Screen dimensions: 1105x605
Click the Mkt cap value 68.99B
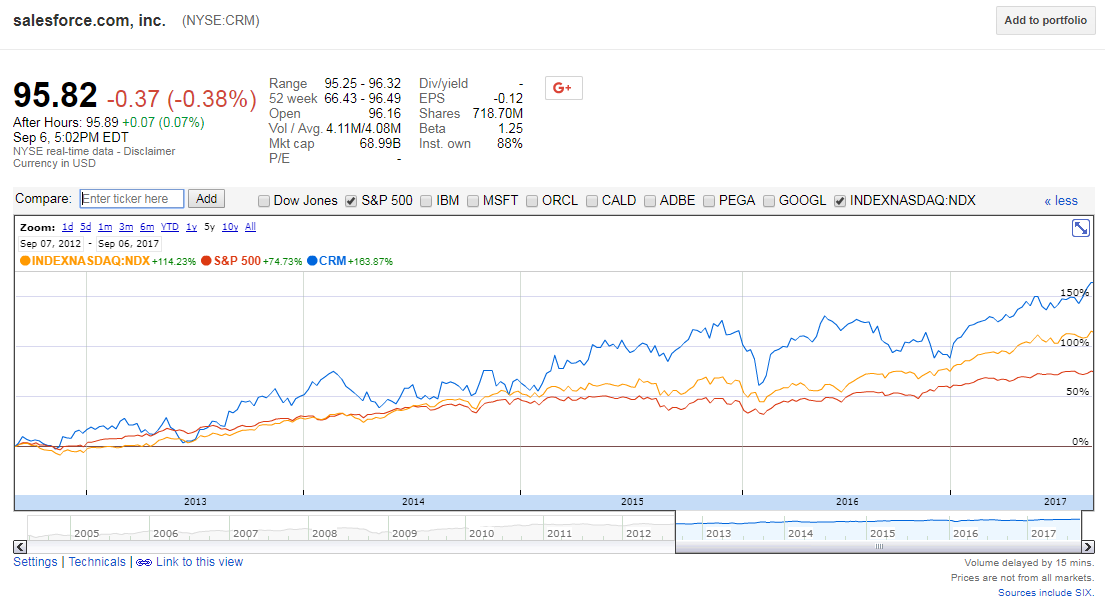point(380,144)
